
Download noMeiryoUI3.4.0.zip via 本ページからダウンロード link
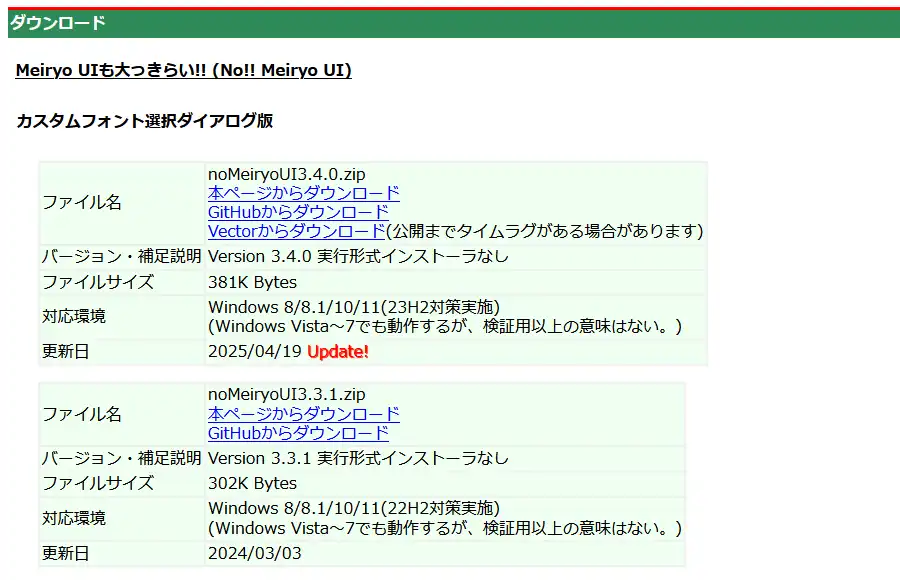304,193
